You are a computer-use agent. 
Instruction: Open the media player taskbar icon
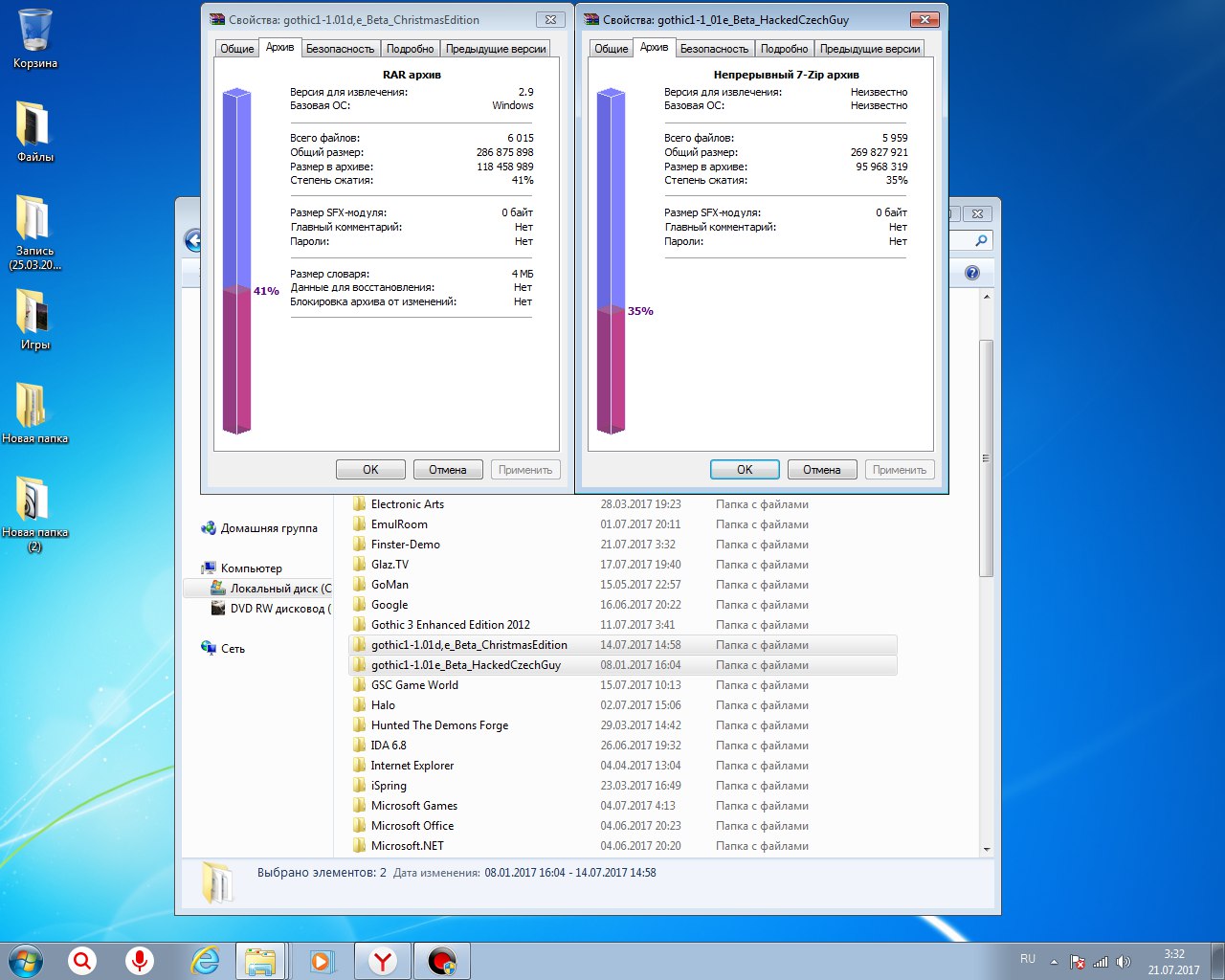pos(322,961)
